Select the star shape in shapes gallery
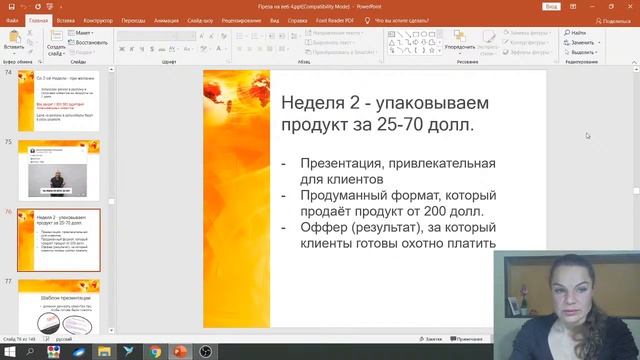The image size is (640, 360). (x=431, y=51)
